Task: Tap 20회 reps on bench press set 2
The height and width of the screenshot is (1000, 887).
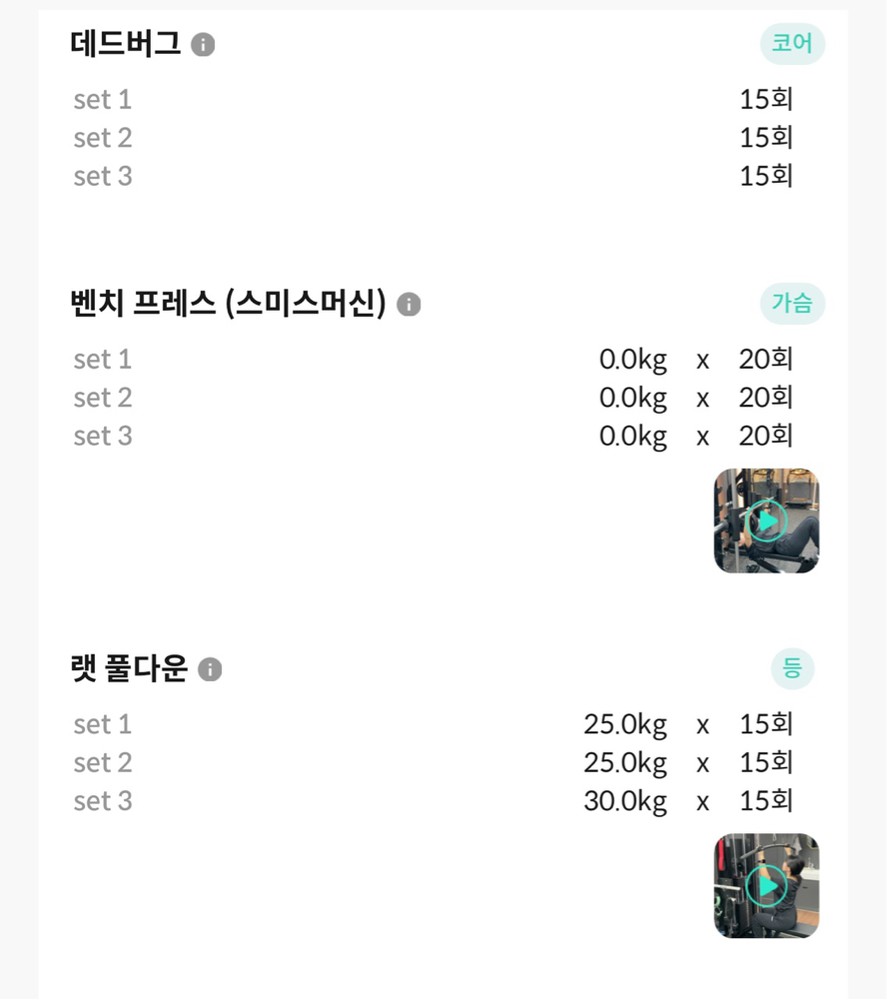Action: (766, 398)
